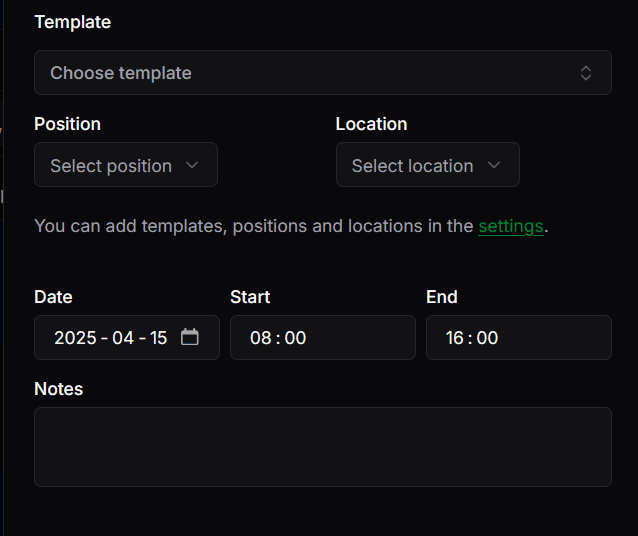Click the template selector up-down chevron icon
The width and height of the screenshot is (638, 536).
(x=586, y=73)
